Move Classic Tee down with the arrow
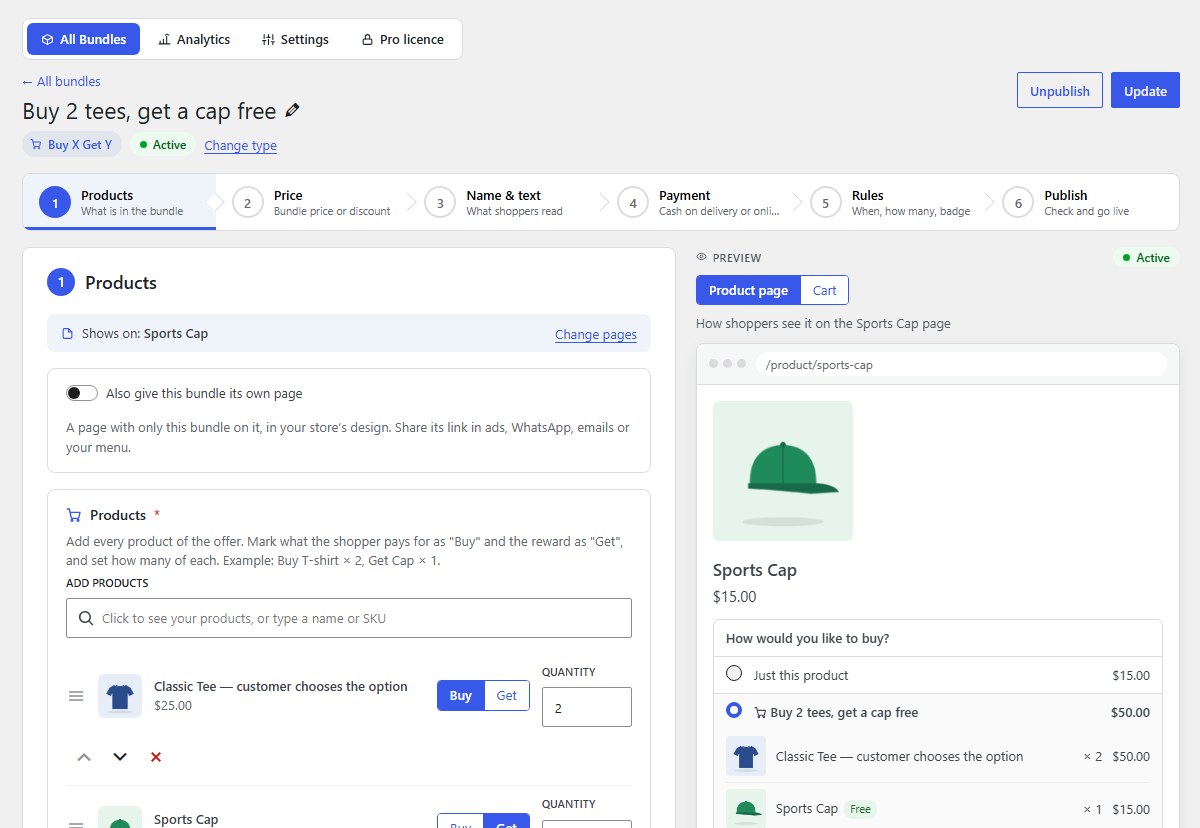Screen dimensions: 1200x828 pyautogui.click(x=120, y=757)
